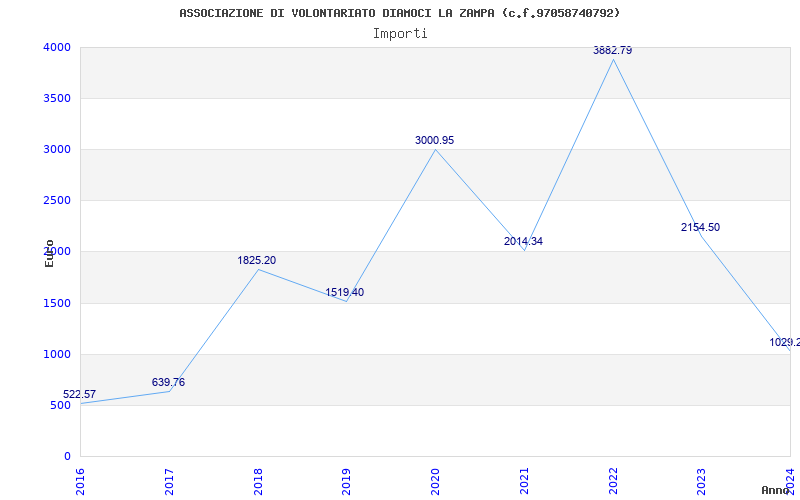Viewport: 800px width, 500px height.
Task: Click x-axis year 2022
Action: [613, 481]
